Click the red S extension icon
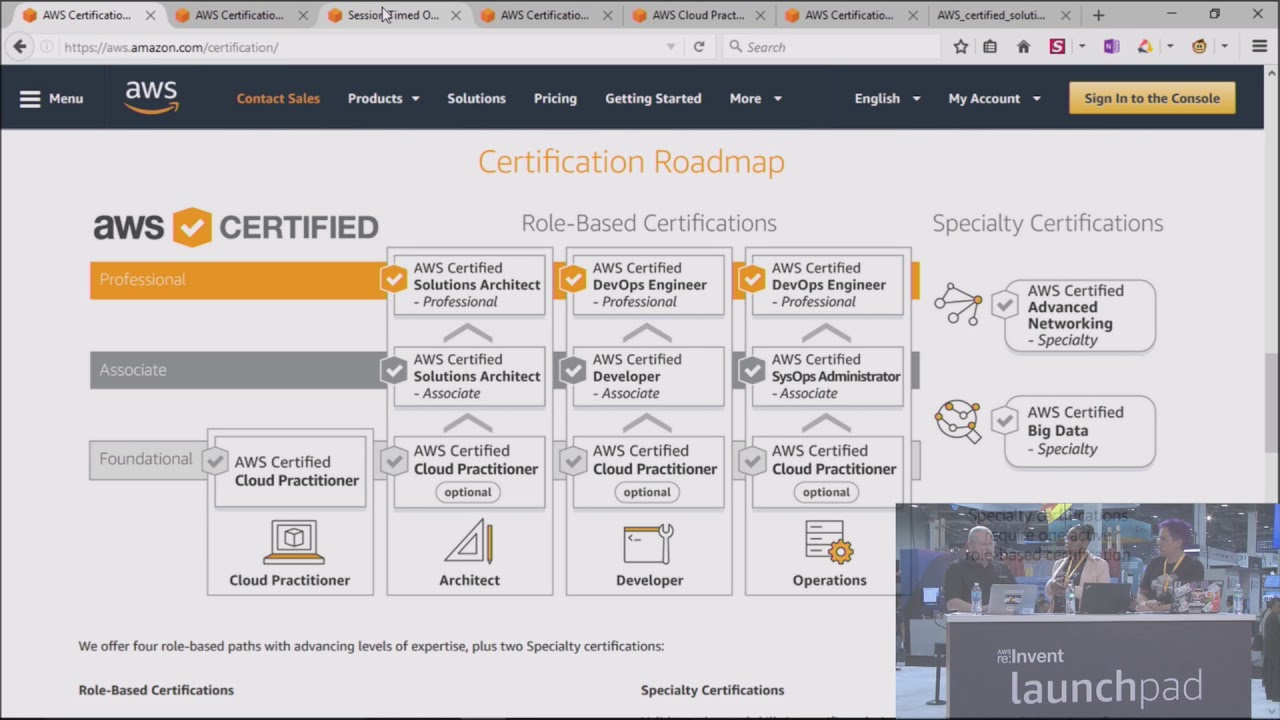Viewport: 1280px width, 720px height. click(1057, 47)
